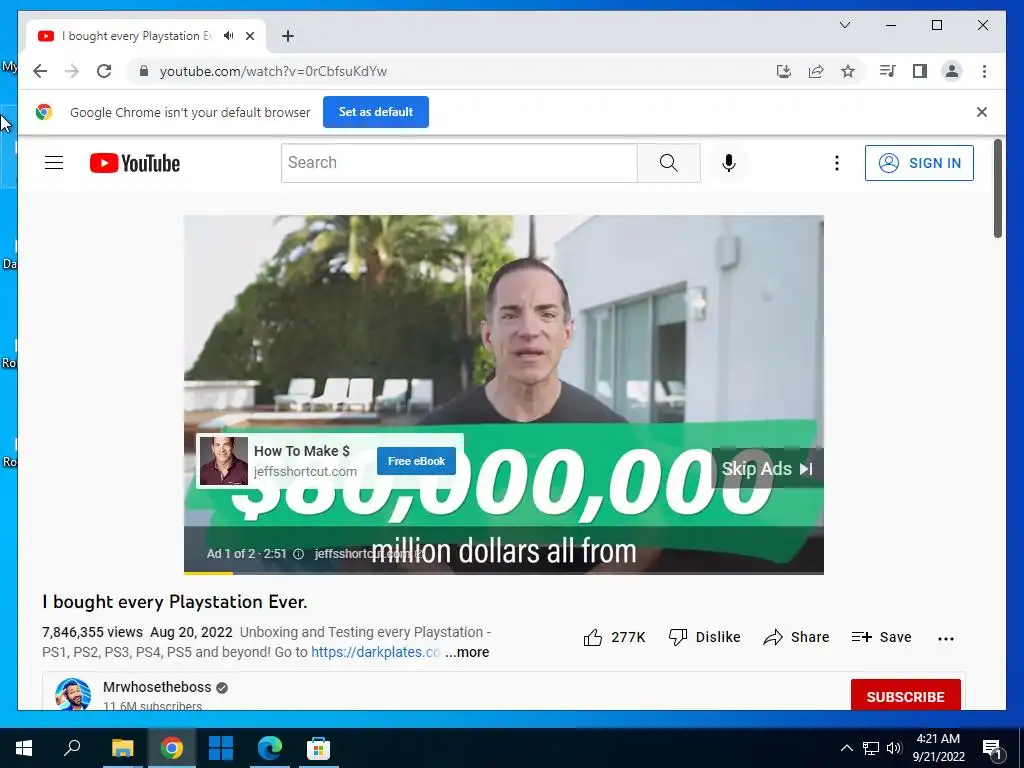The height and width of the screenshot is (768, 1024).
Task: Click the ad progress bar
Action: click(x=504, y=573)
